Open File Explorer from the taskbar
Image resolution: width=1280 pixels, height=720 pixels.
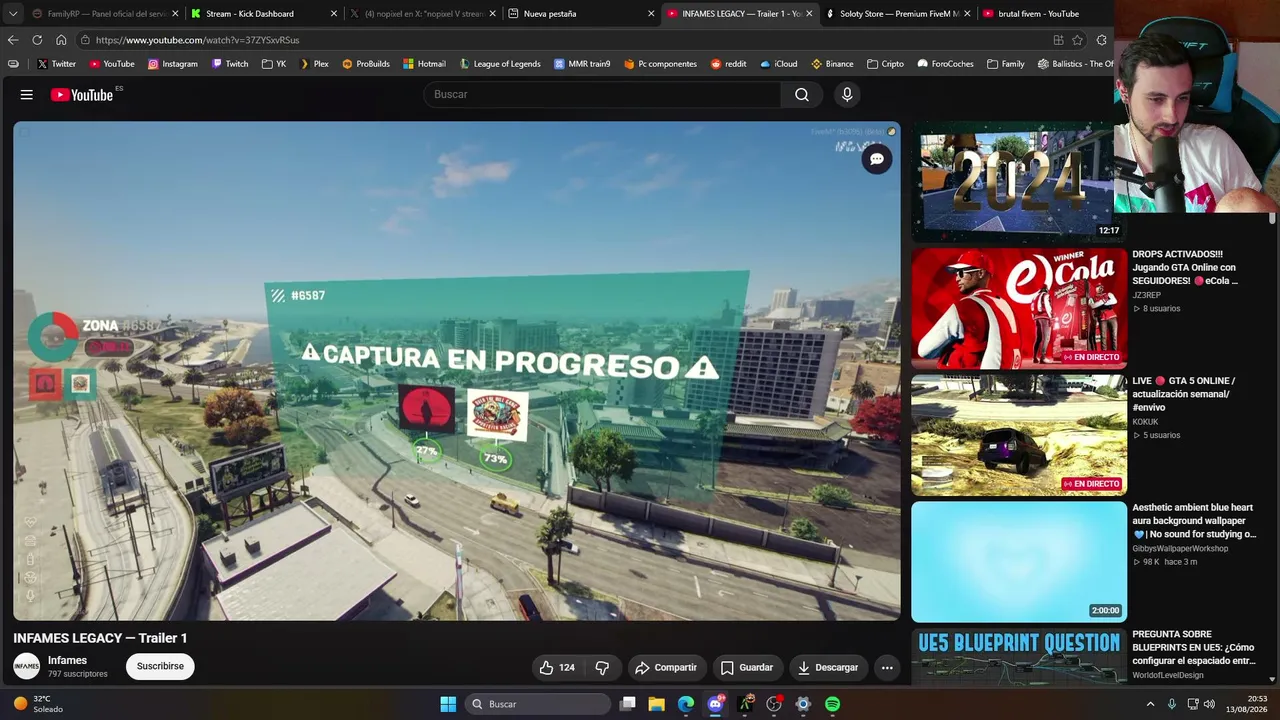(656, 704)
